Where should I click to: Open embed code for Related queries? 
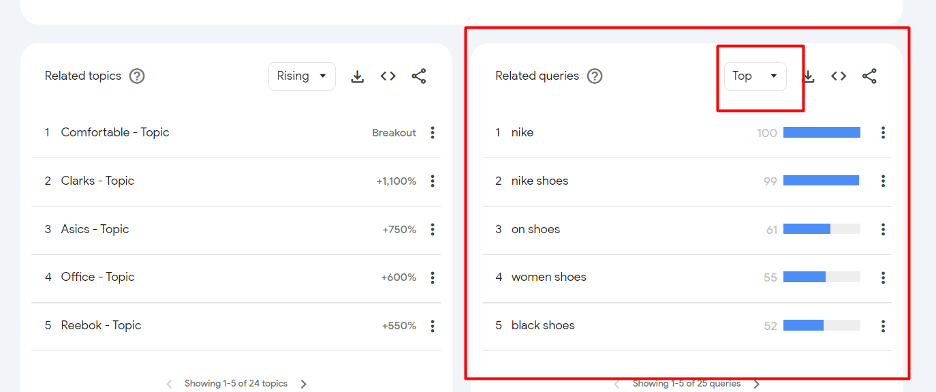point(839,76)
